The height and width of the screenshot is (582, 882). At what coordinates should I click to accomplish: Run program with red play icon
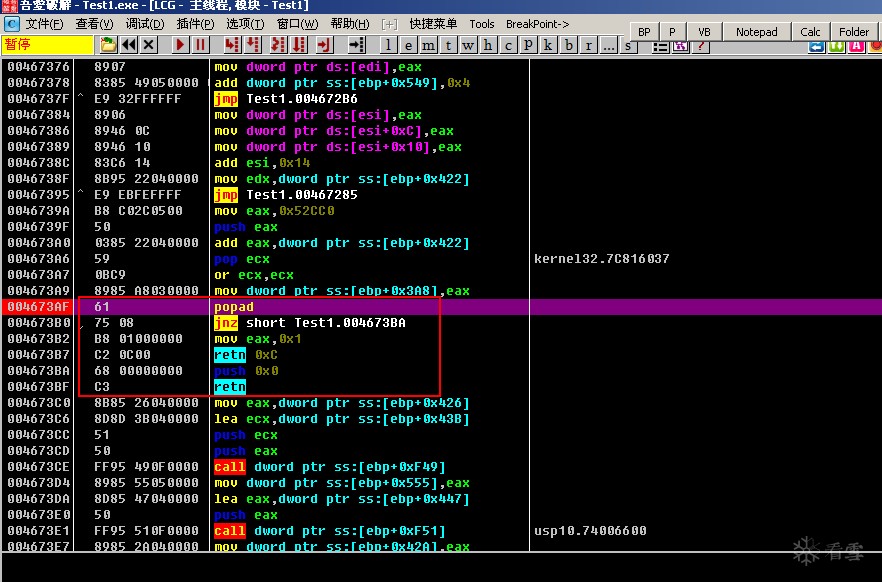pos(180,44)
